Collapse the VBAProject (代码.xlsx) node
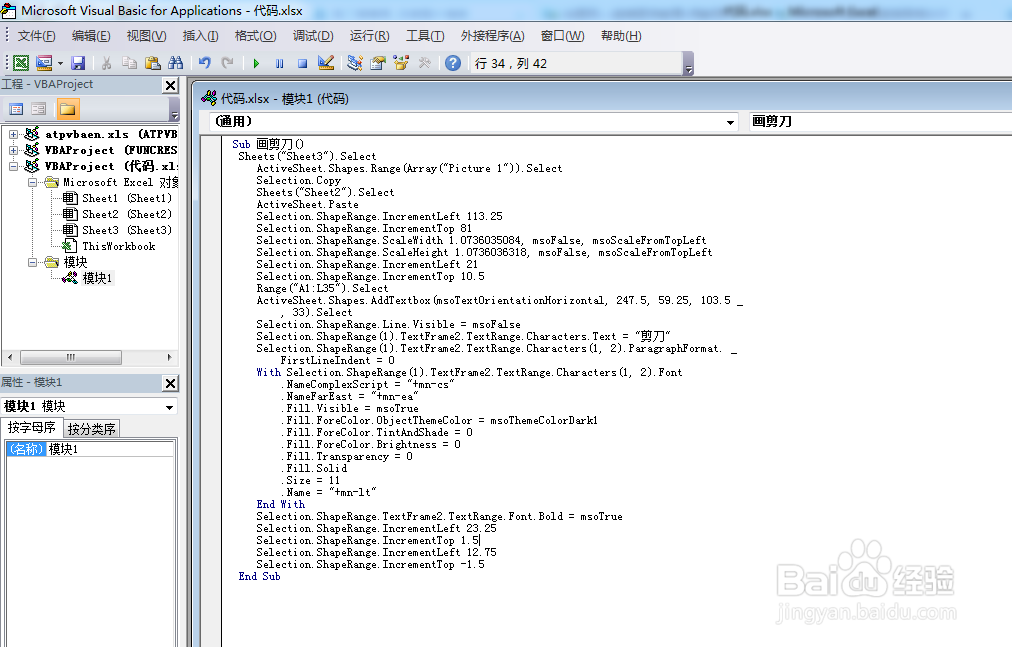The image size is (1012, 647). pyautogui.click(x=13, y=166)
